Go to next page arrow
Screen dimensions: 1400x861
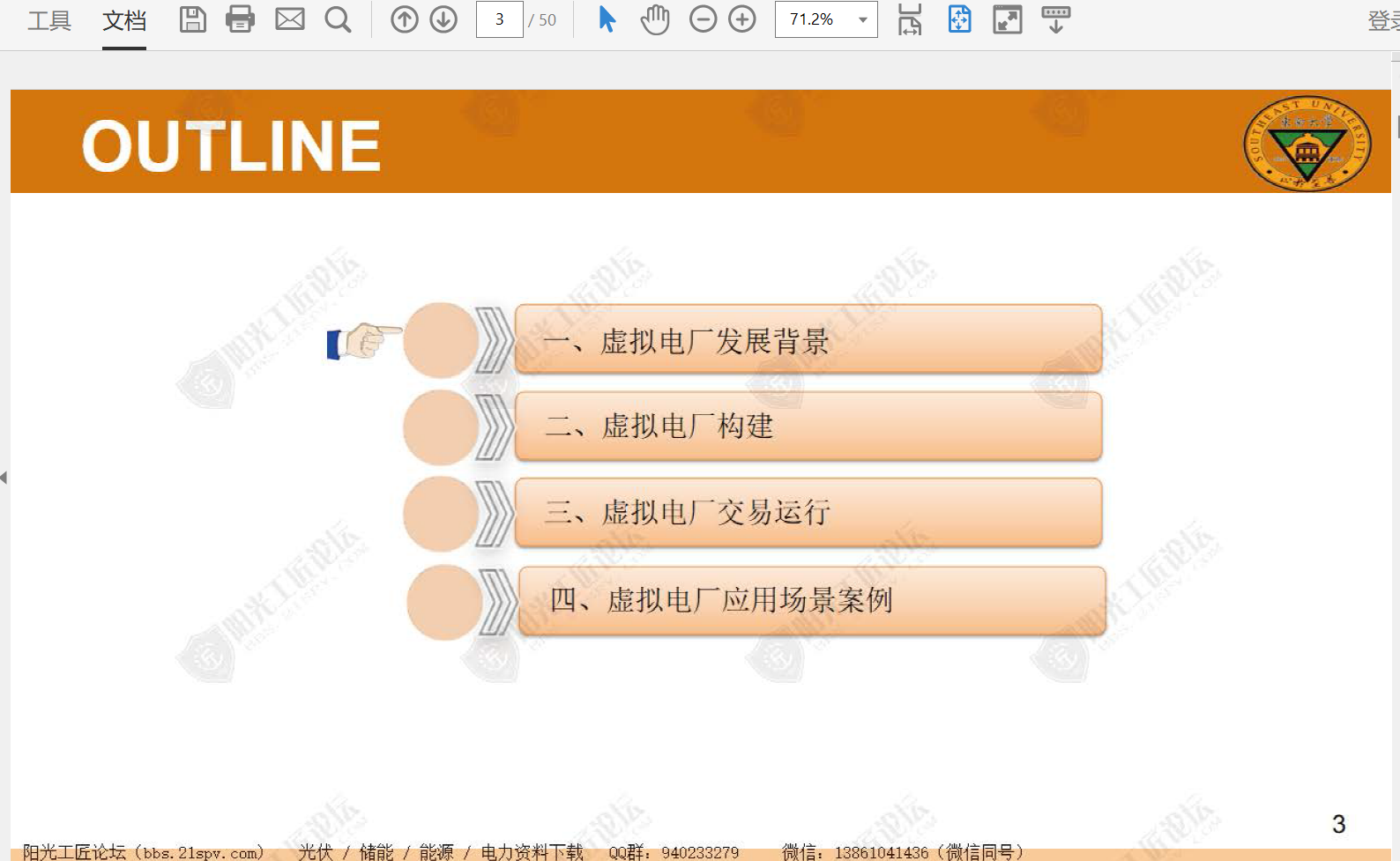click(x=443, y=19)
